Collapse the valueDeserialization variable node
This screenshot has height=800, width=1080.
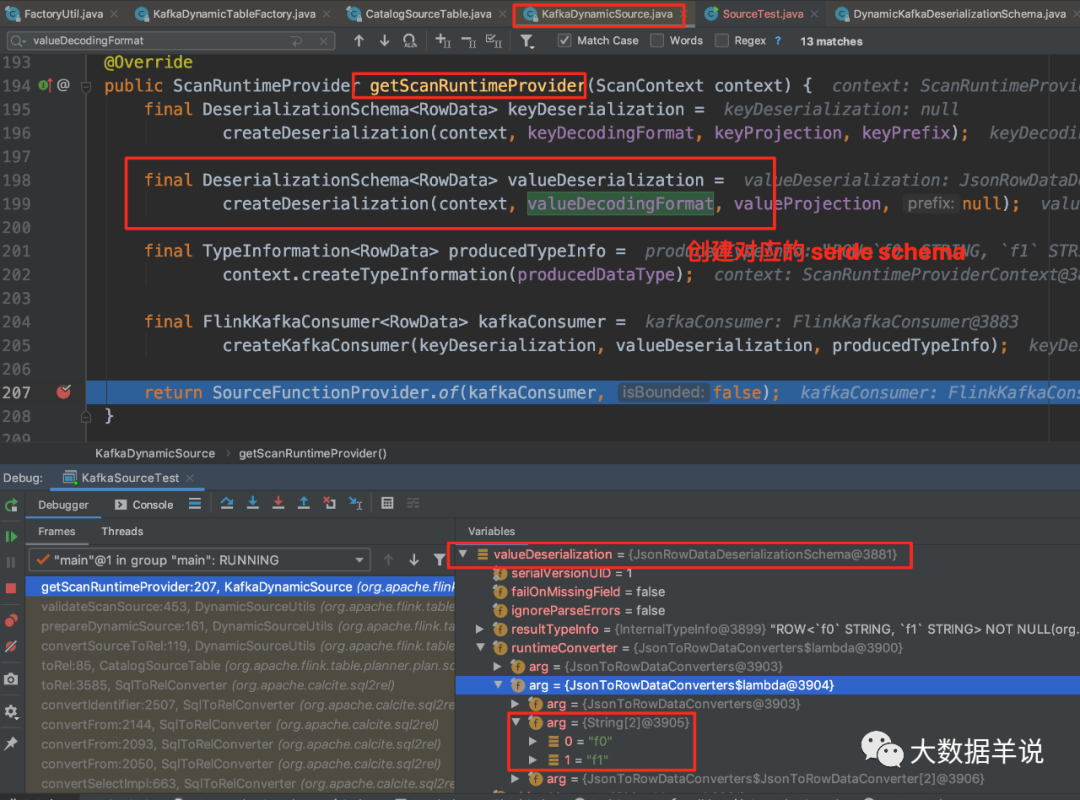(x=464, y=554)
